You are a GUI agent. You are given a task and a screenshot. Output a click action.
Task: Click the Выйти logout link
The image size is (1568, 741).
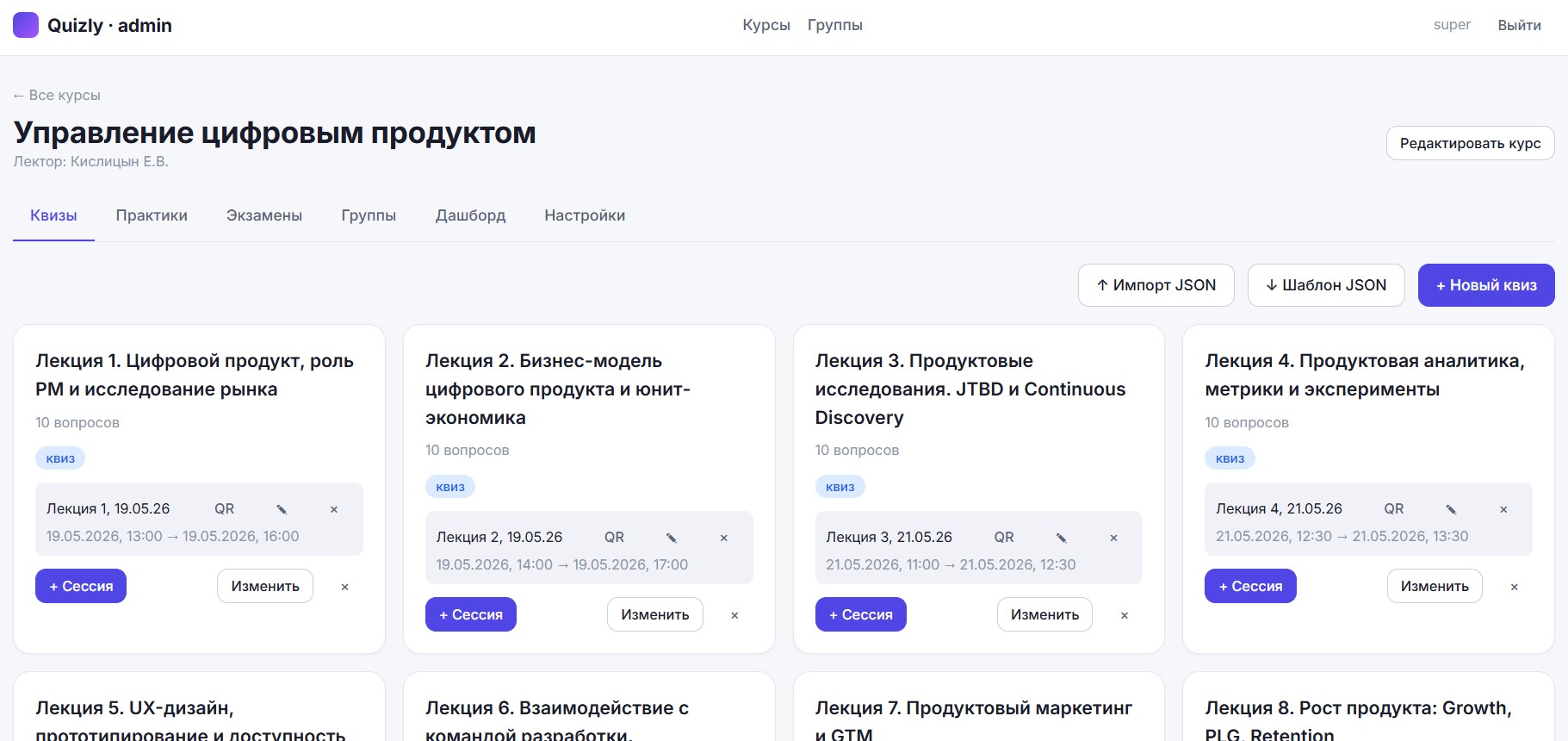coord(1520,25)
